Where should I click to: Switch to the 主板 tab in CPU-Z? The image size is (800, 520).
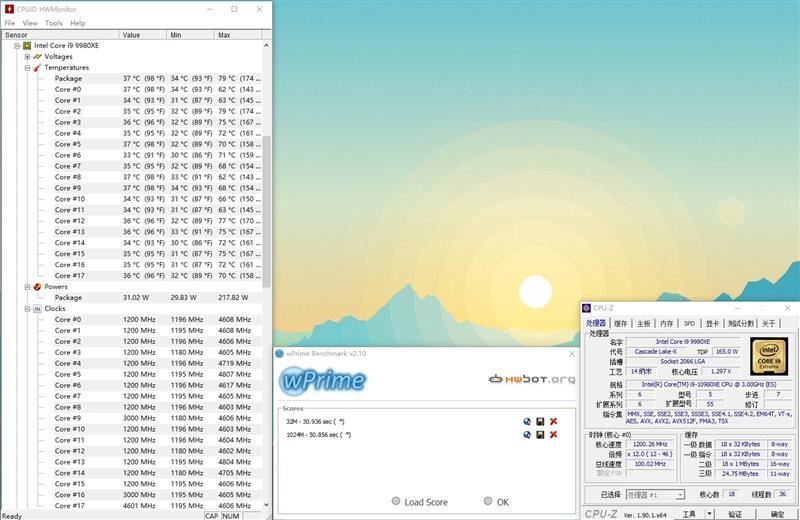(x=644, y=324)
